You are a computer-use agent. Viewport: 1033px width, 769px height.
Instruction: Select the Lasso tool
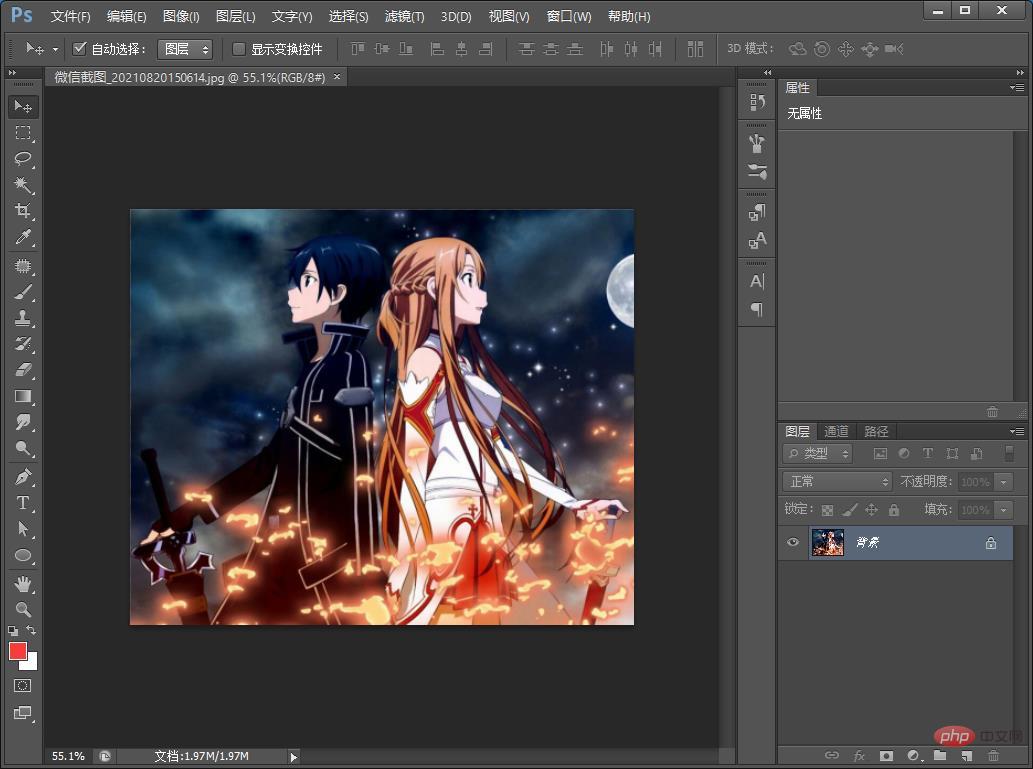(23, 159)
